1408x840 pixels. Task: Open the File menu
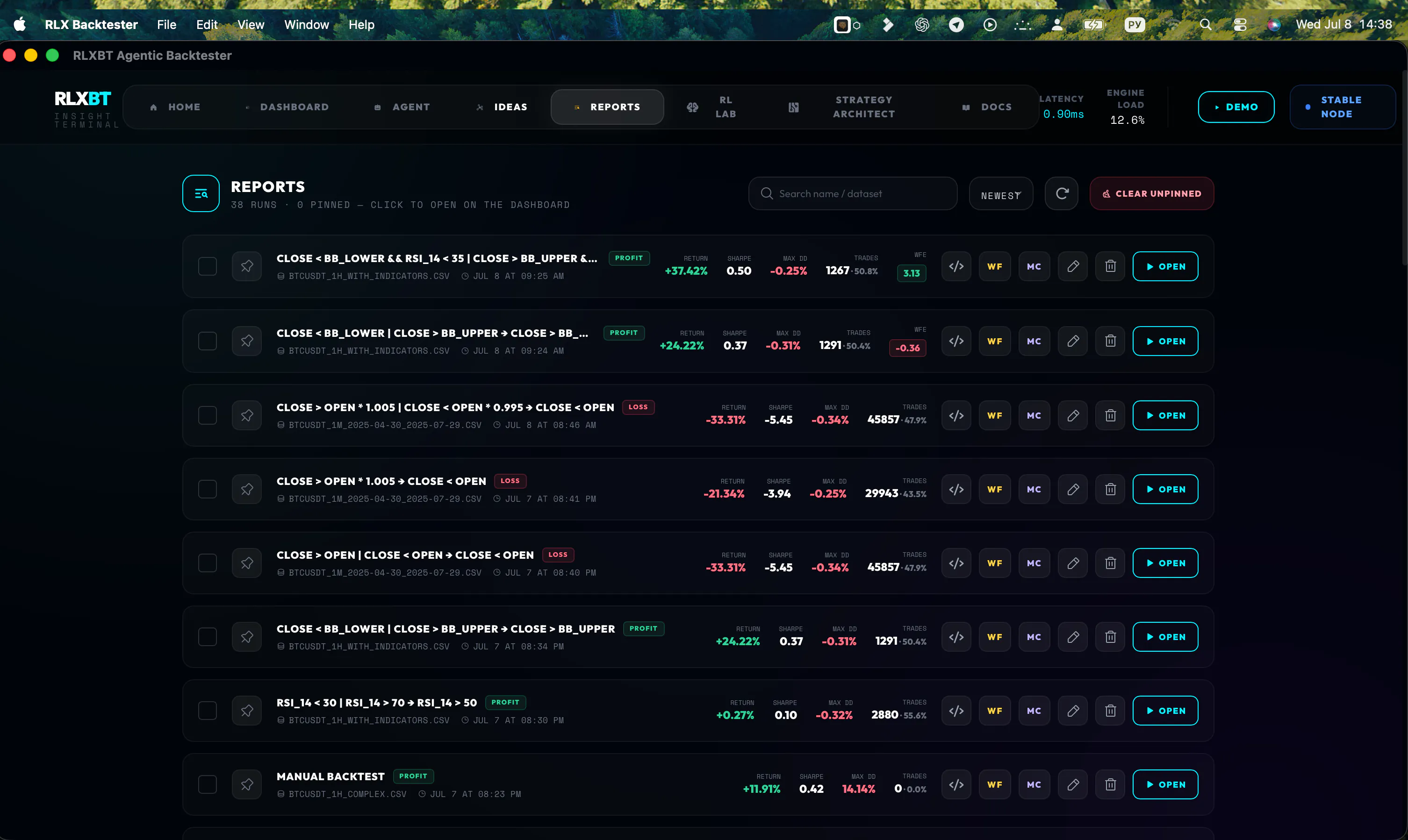pyautogui.click(x=166, y=24)
